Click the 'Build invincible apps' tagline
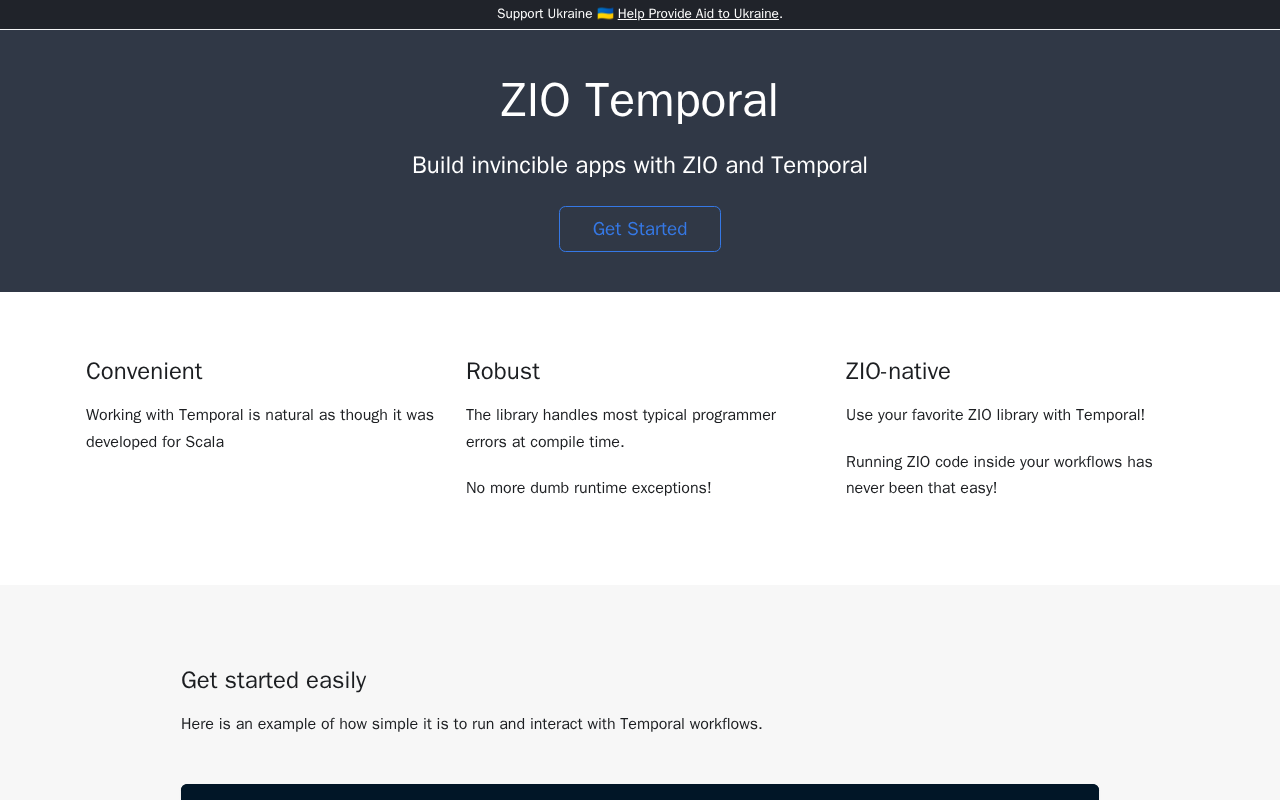Screen dimensions: 1280x800 pyautogui.click(x=639, y=166)
